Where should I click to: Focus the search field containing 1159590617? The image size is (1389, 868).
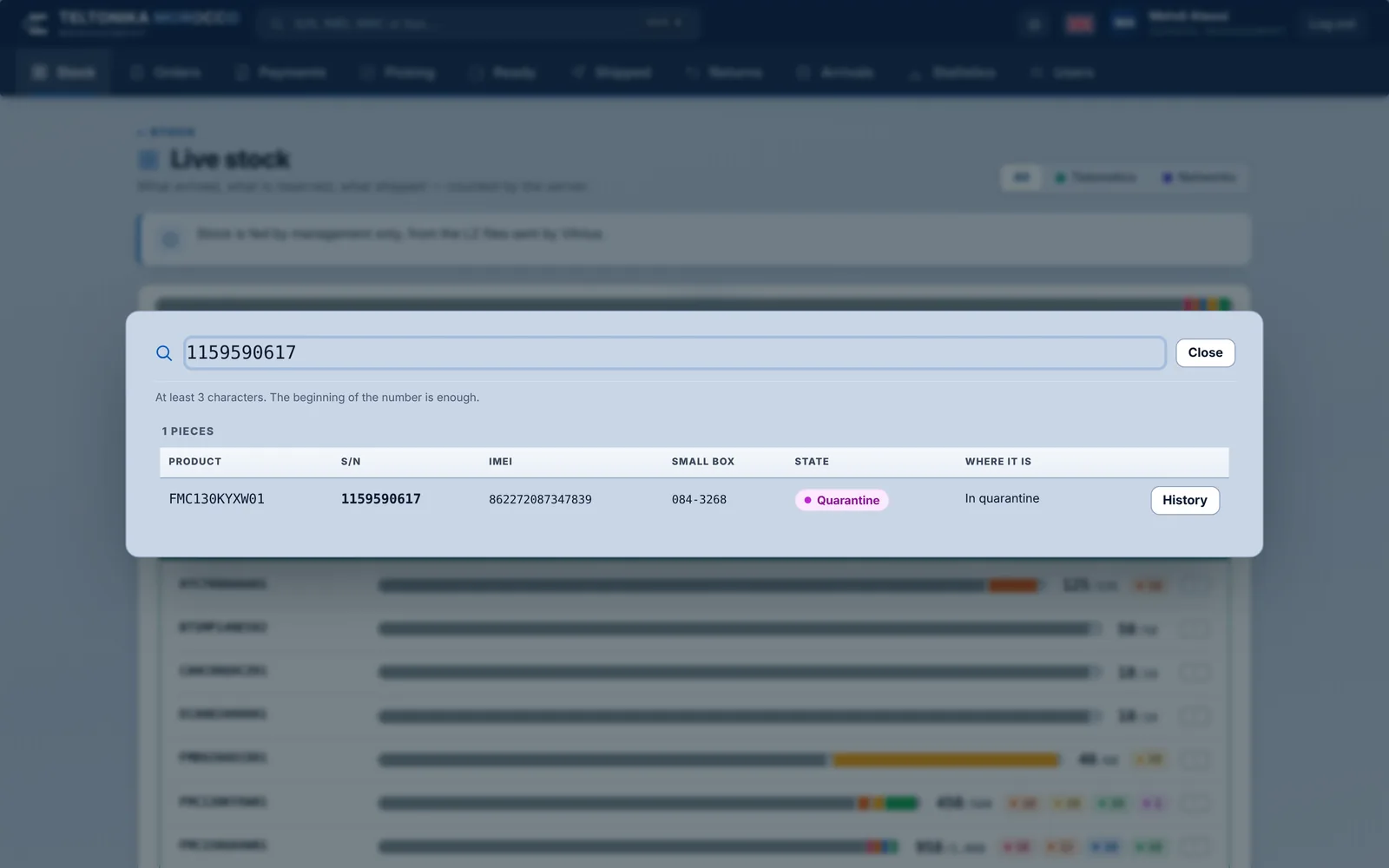click(675, 353)
